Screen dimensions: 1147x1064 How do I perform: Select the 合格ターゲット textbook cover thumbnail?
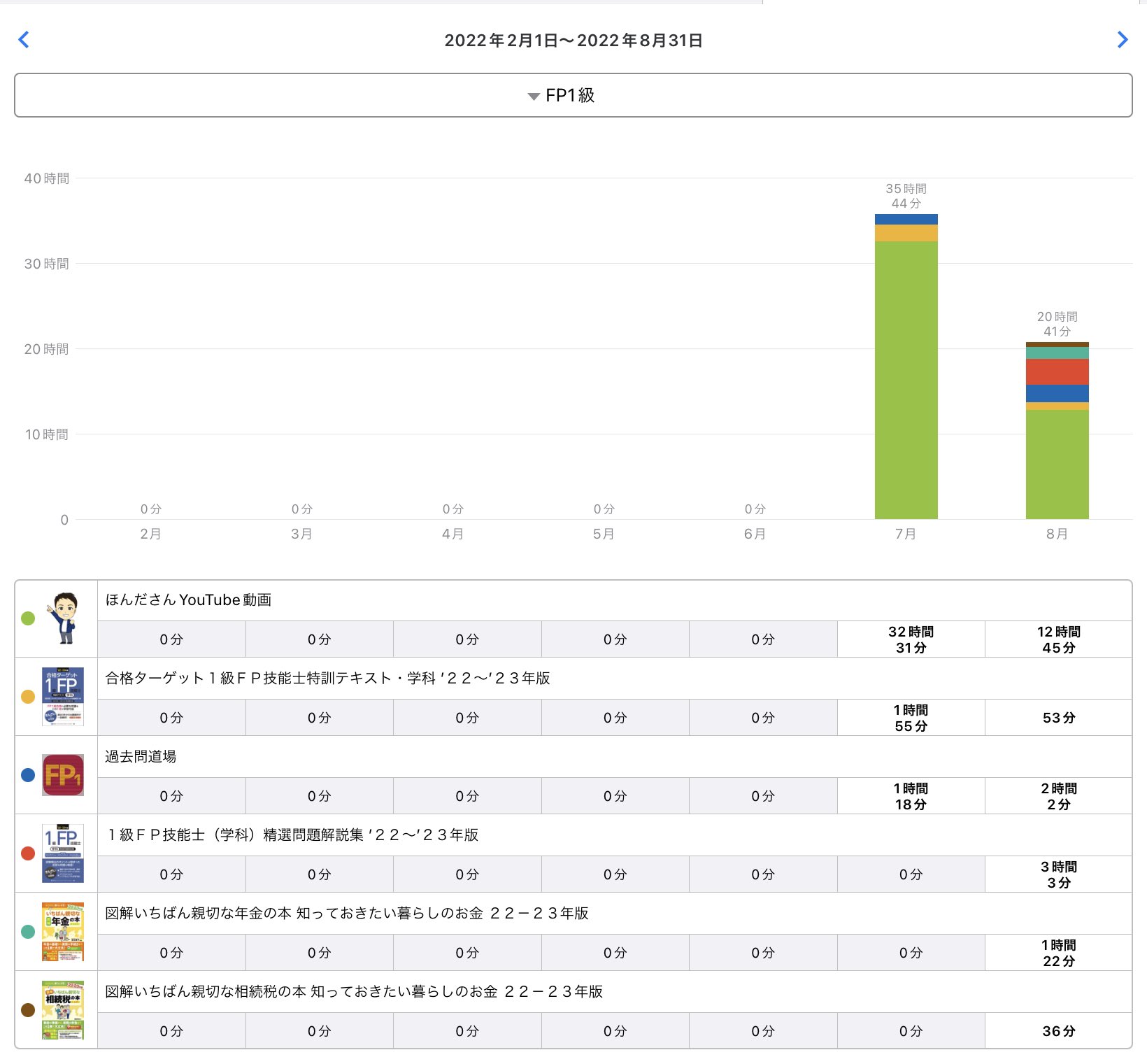pos(63,697)
